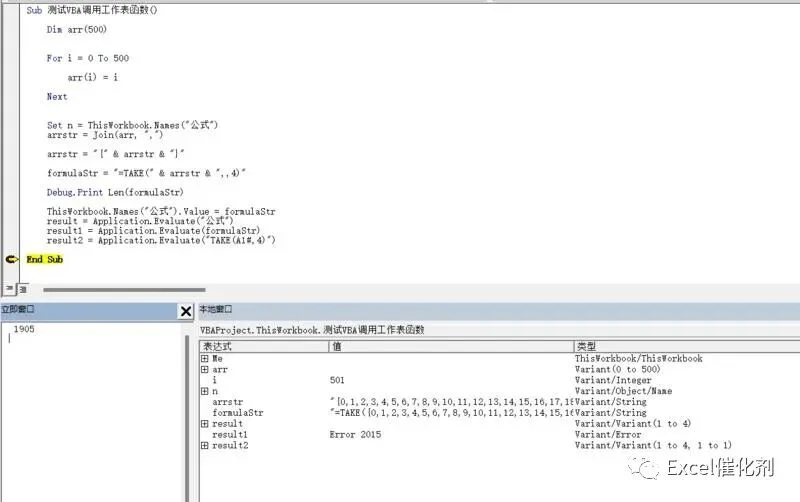Click the 表达式 column header
This screenshot has height=502, width=800.
tap(264, 346)
